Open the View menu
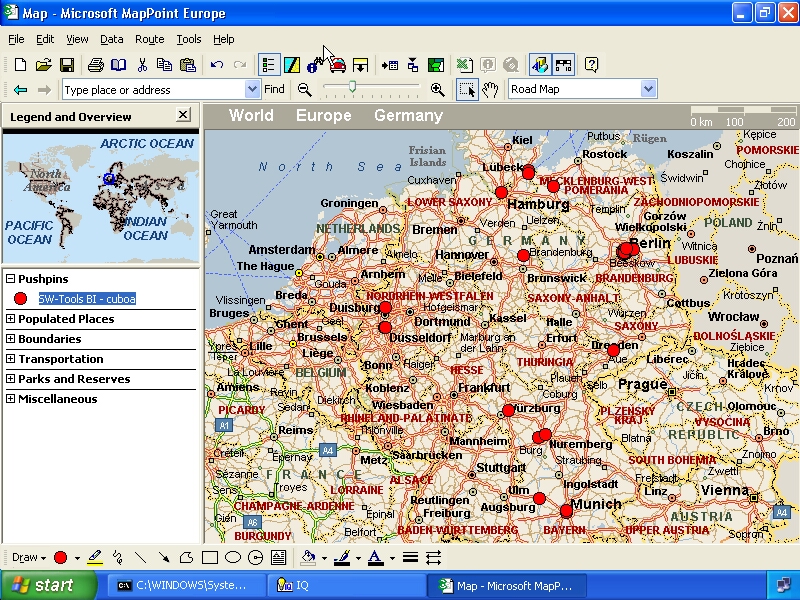Viewport: 800px width, 600px height. (77, 39)
